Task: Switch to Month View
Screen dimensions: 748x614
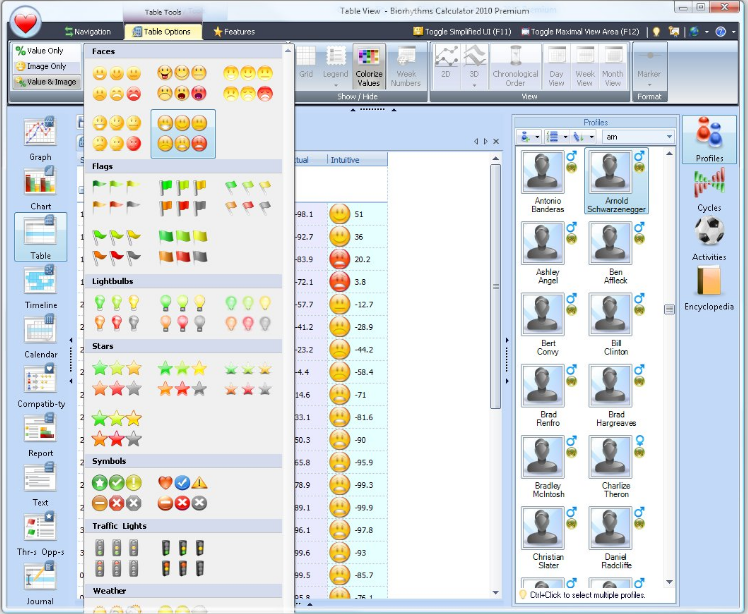Action: click(613, 67)
